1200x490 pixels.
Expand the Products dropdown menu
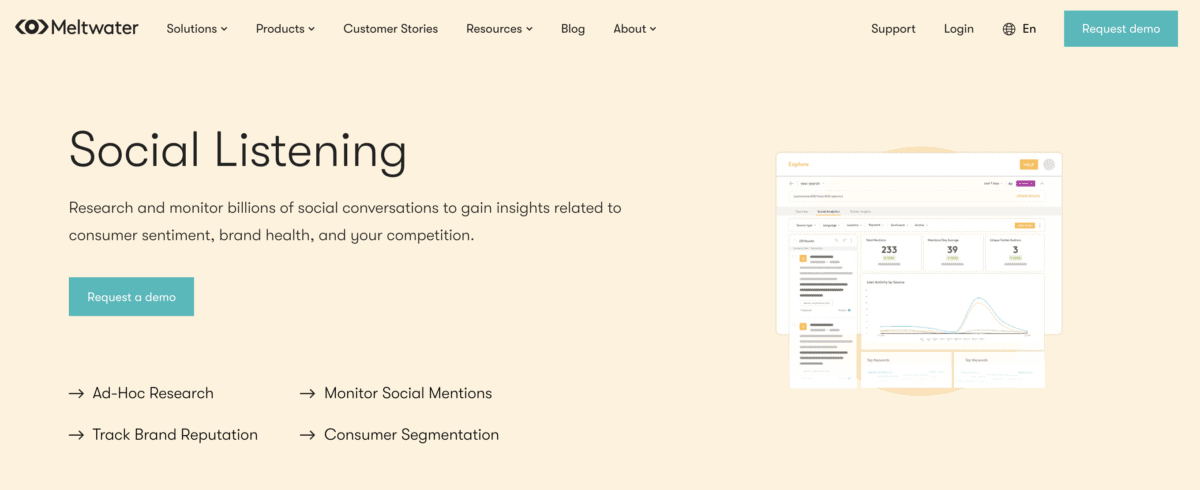(x=285, y=29)
